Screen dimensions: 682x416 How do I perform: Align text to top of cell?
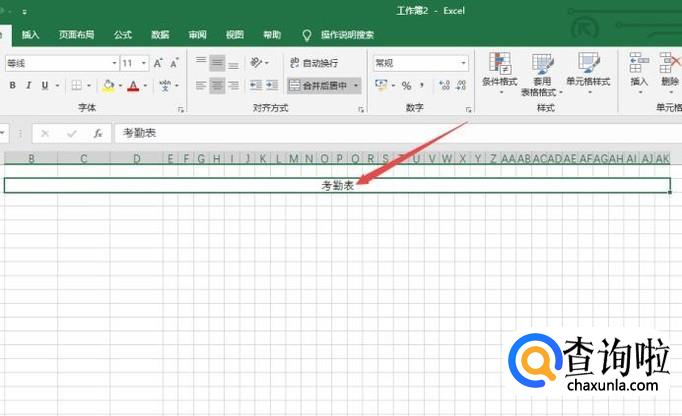click(x=201, y=63)
